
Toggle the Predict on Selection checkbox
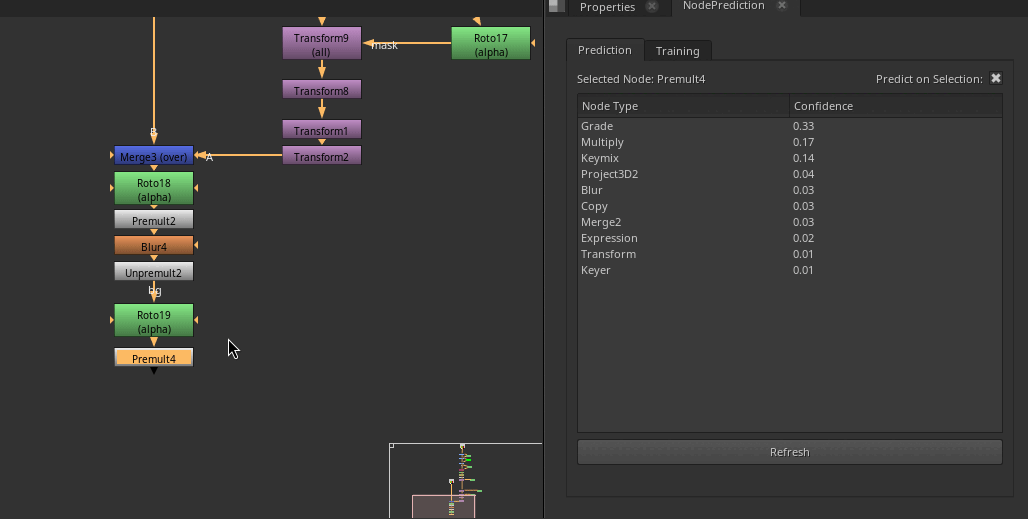(x=996, y=78)
